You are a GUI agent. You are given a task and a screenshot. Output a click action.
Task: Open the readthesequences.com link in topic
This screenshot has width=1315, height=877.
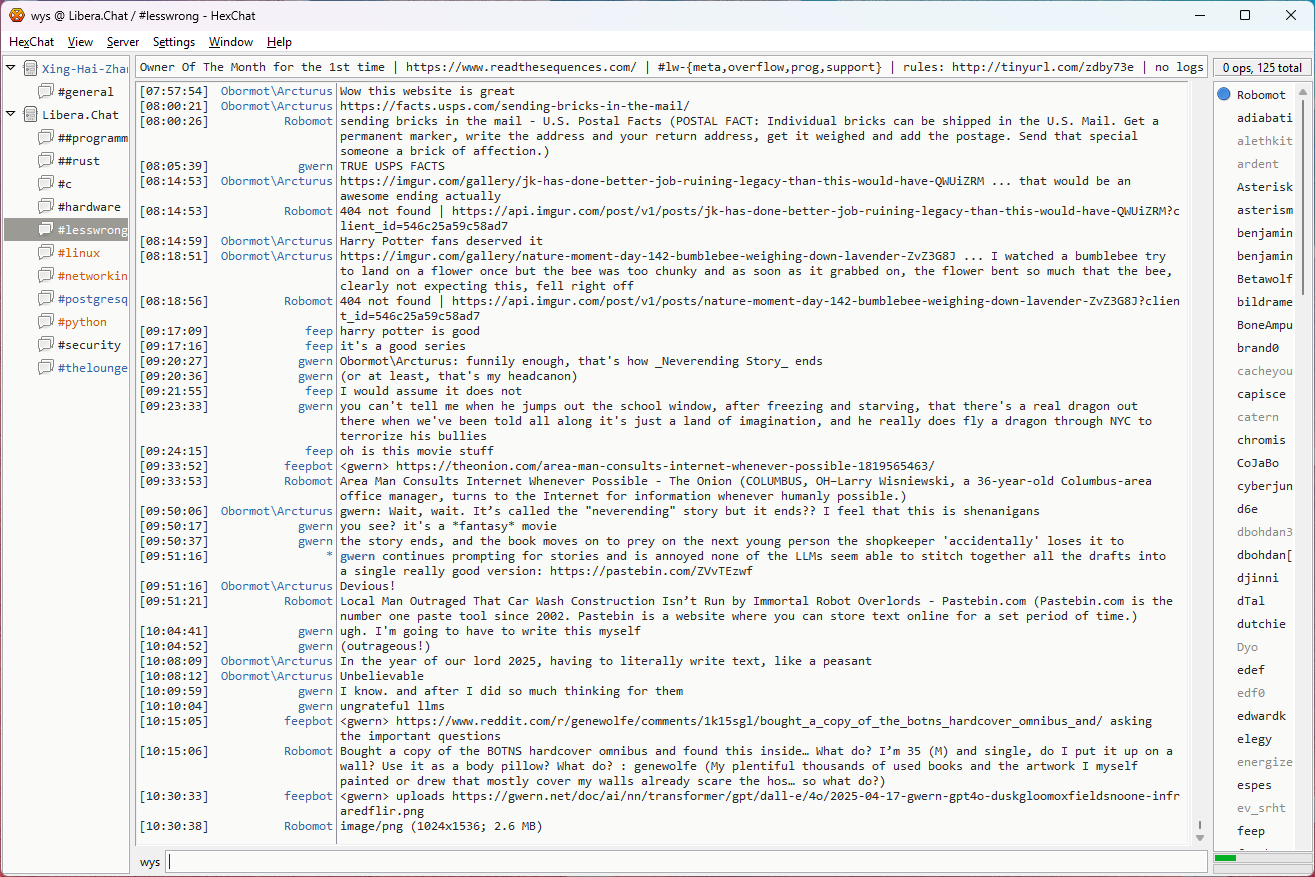tap(520, 67)
